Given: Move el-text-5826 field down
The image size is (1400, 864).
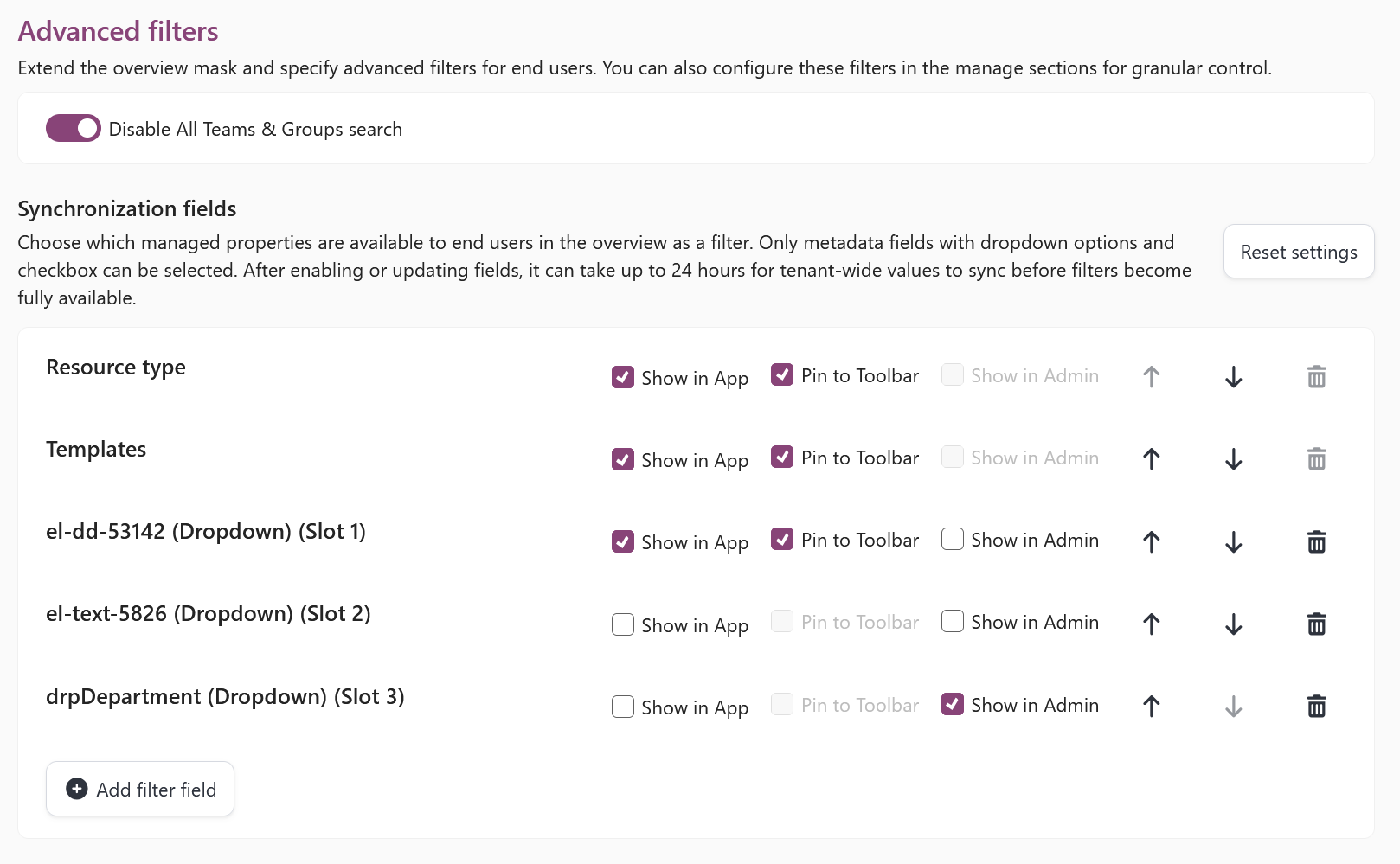Looking at the screenshot, I should click(x=1234, y=624).
